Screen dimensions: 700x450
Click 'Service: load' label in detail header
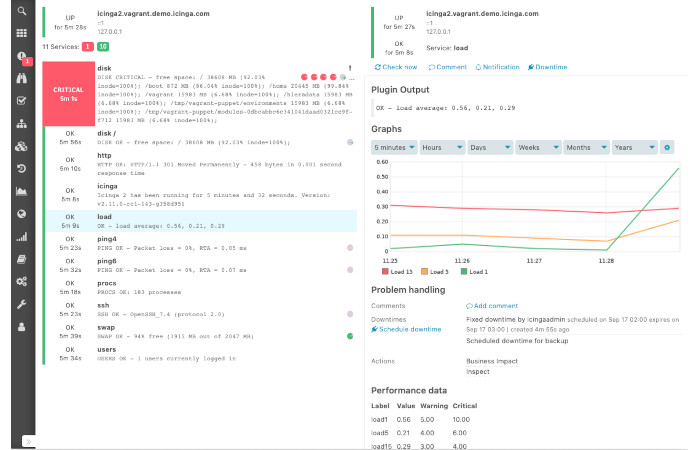[447, 48]
